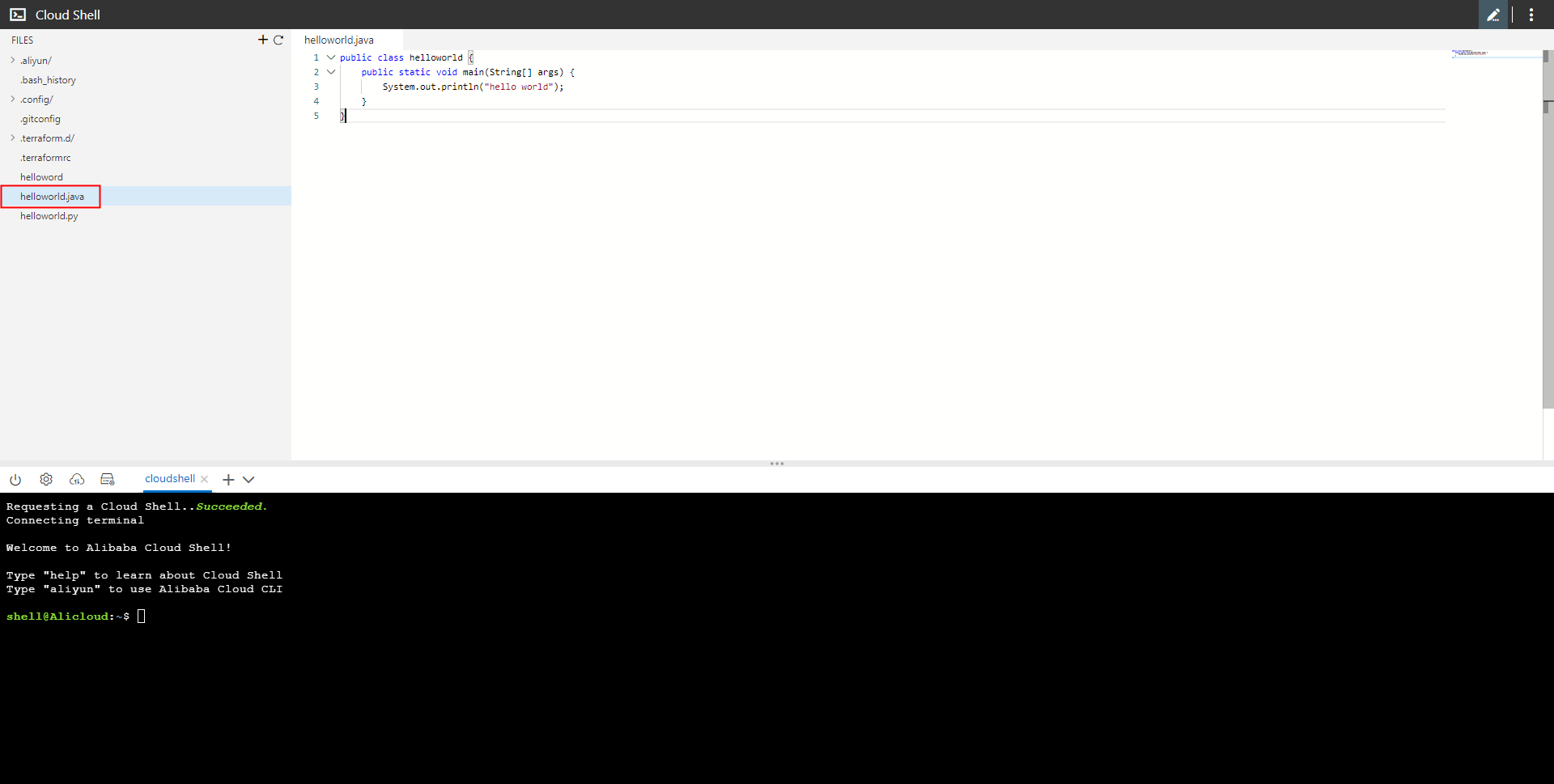Image resolution: width=1554 pixels, height=784 pixels.
Task: Click the Welcome to Alibaba Cloud Shell text
Action: pos(119,548)
